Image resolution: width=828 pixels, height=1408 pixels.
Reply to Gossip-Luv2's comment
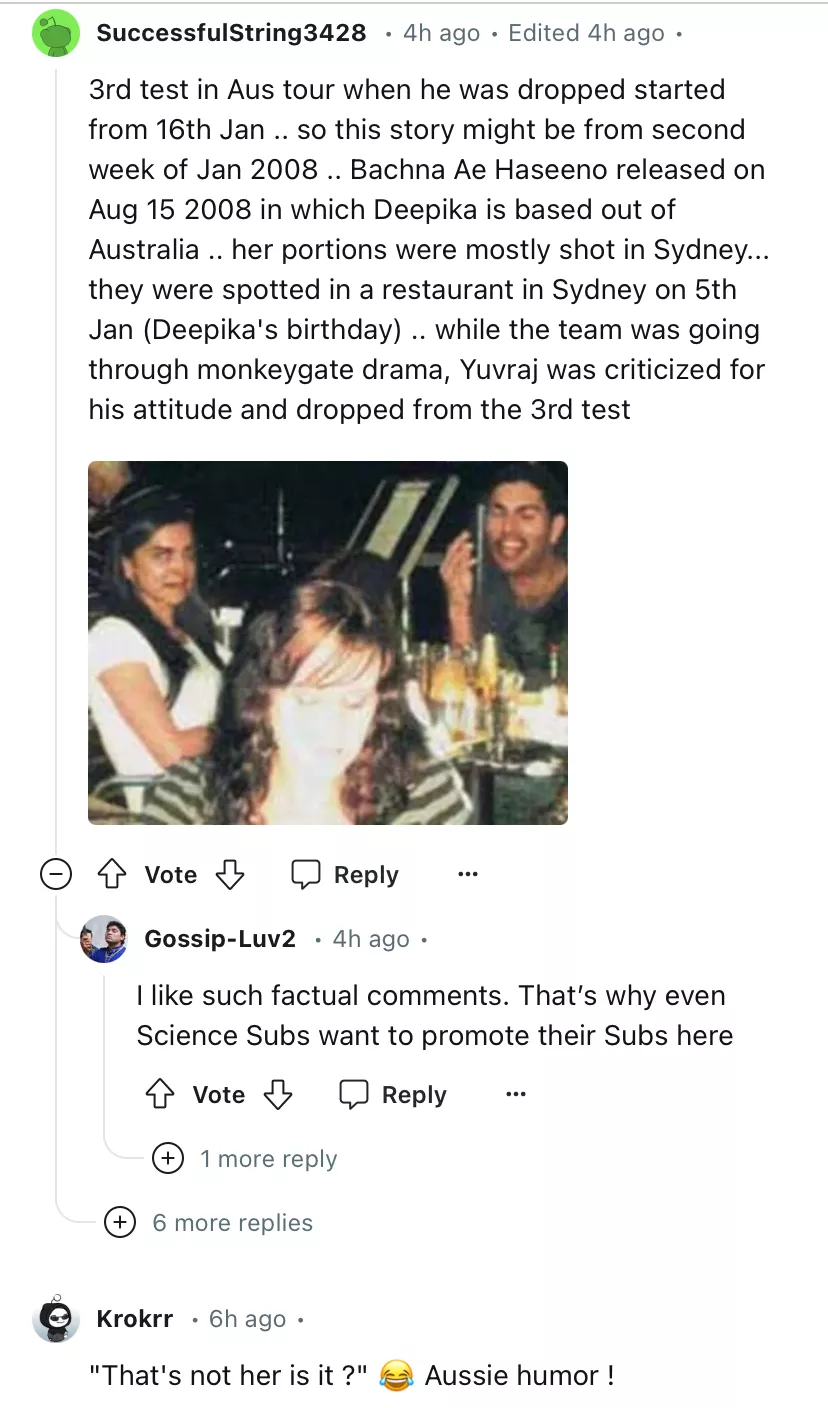point(392,1095)
